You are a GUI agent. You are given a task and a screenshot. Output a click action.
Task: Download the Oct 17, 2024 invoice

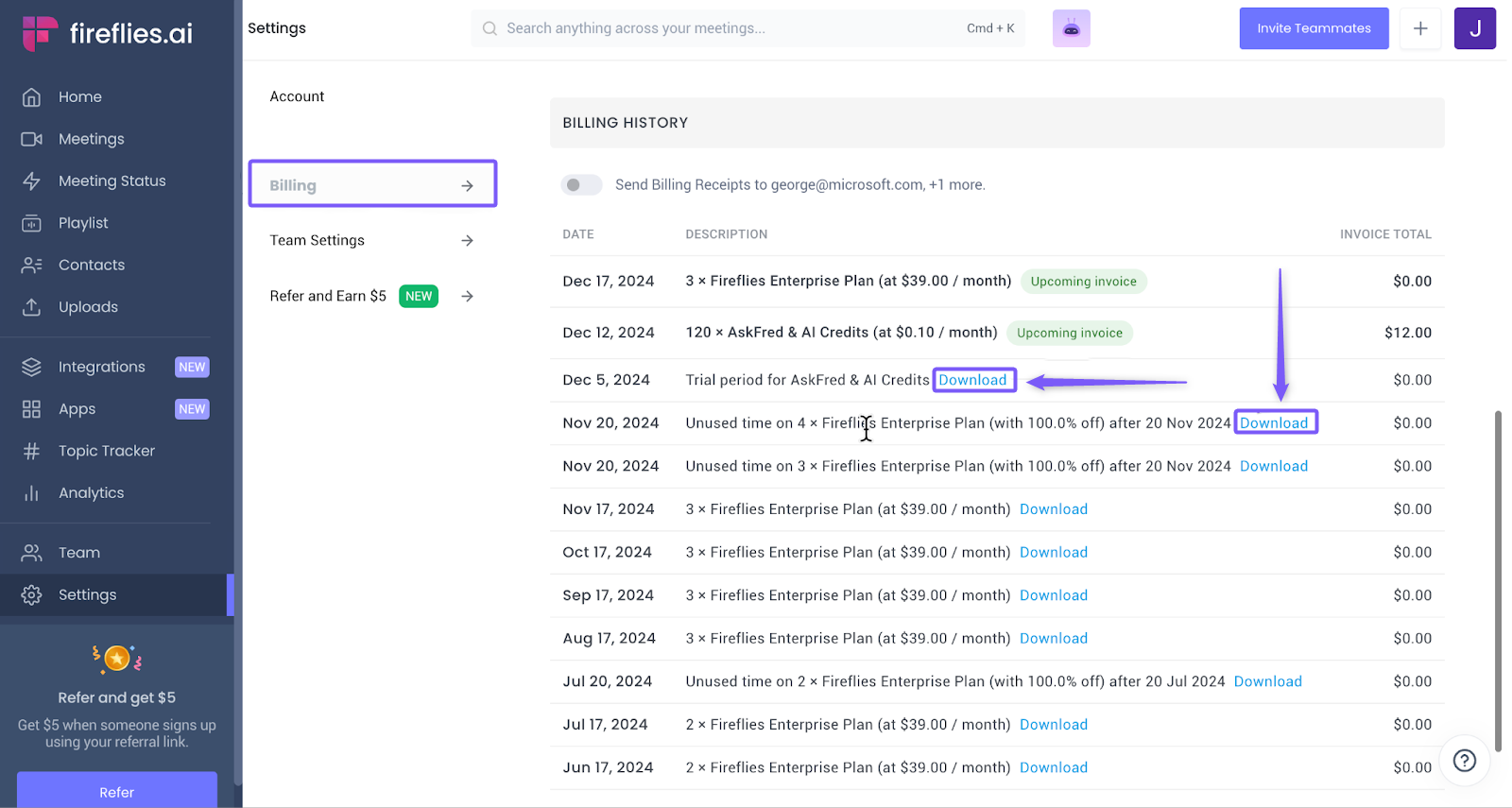pos(1053,553)
